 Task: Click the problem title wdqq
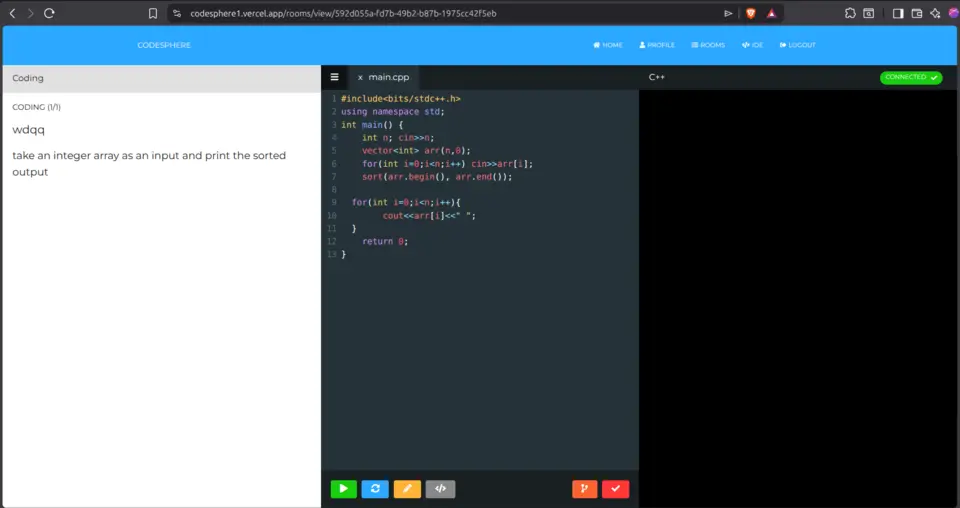pyautogui.click(x=28, y=130)
